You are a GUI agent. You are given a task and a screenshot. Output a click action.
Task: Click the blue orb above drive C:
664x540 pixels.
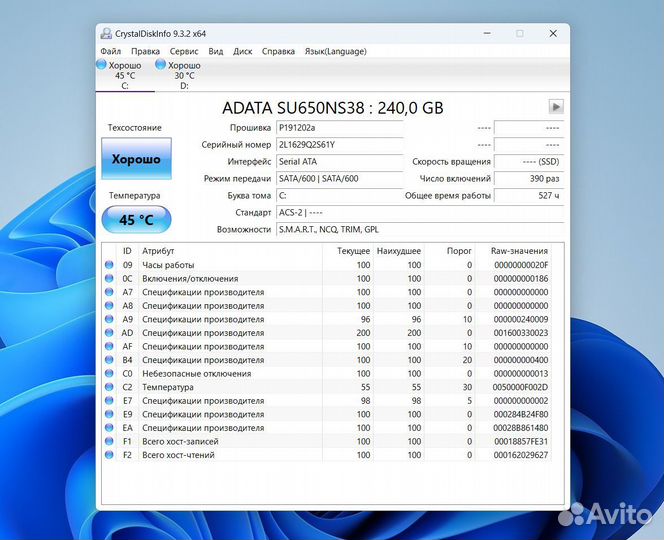tap(101, 64)
